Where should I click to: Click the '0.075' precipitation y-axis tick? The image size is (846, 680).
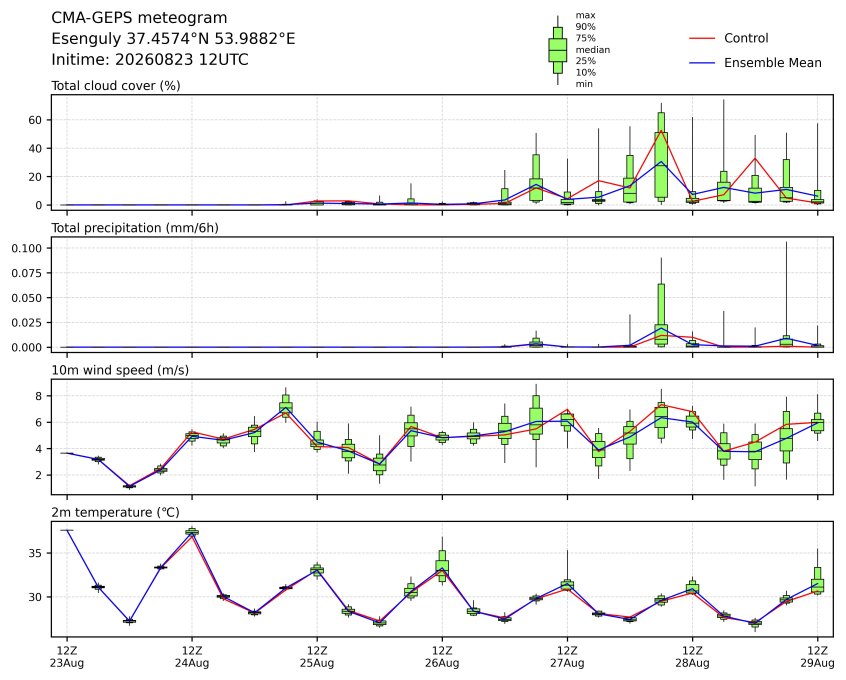(27, 273)
